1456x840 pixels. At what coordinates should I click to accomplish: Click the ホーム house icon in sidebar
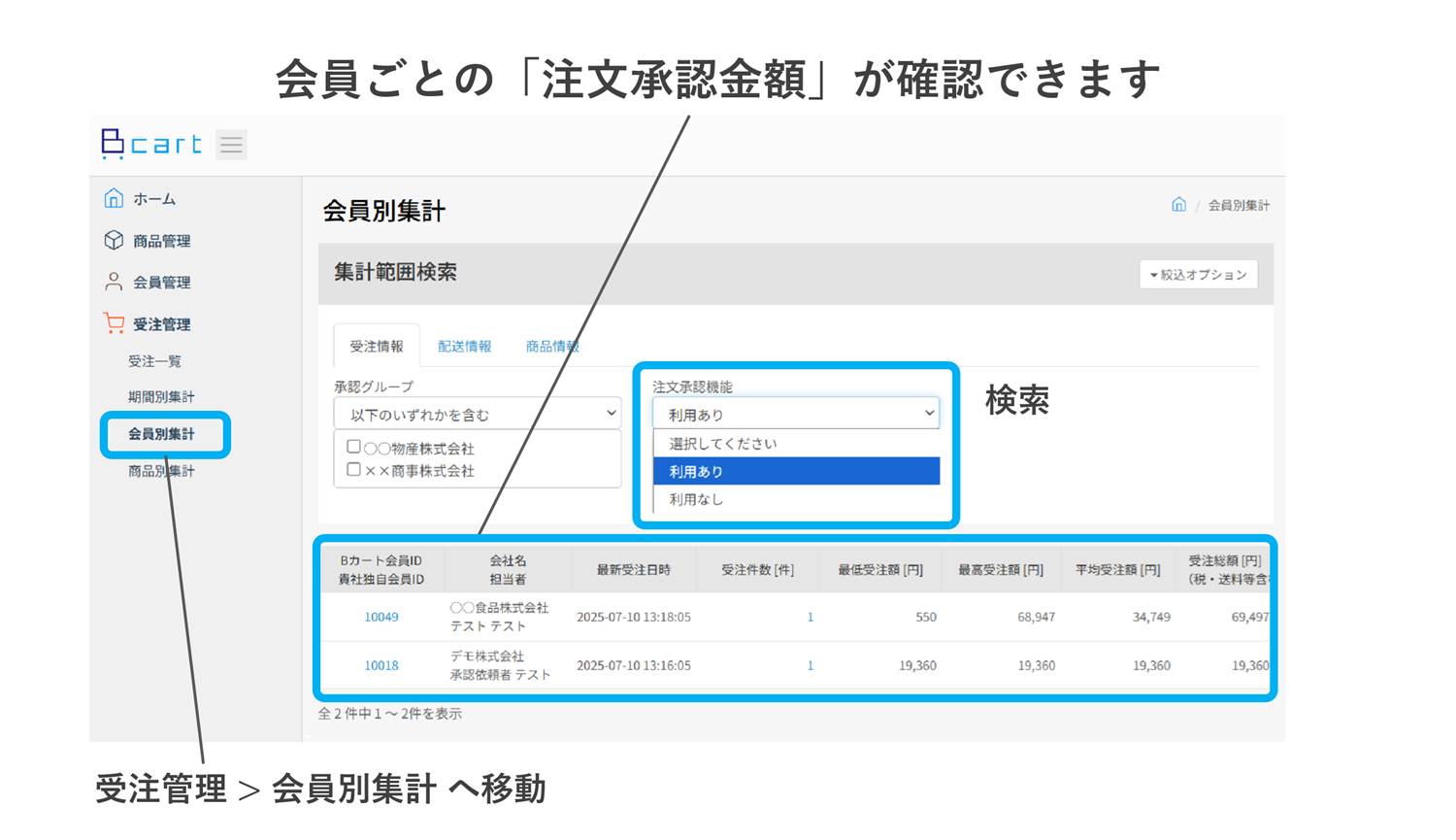pyautogui.click(x=114, y=199)
